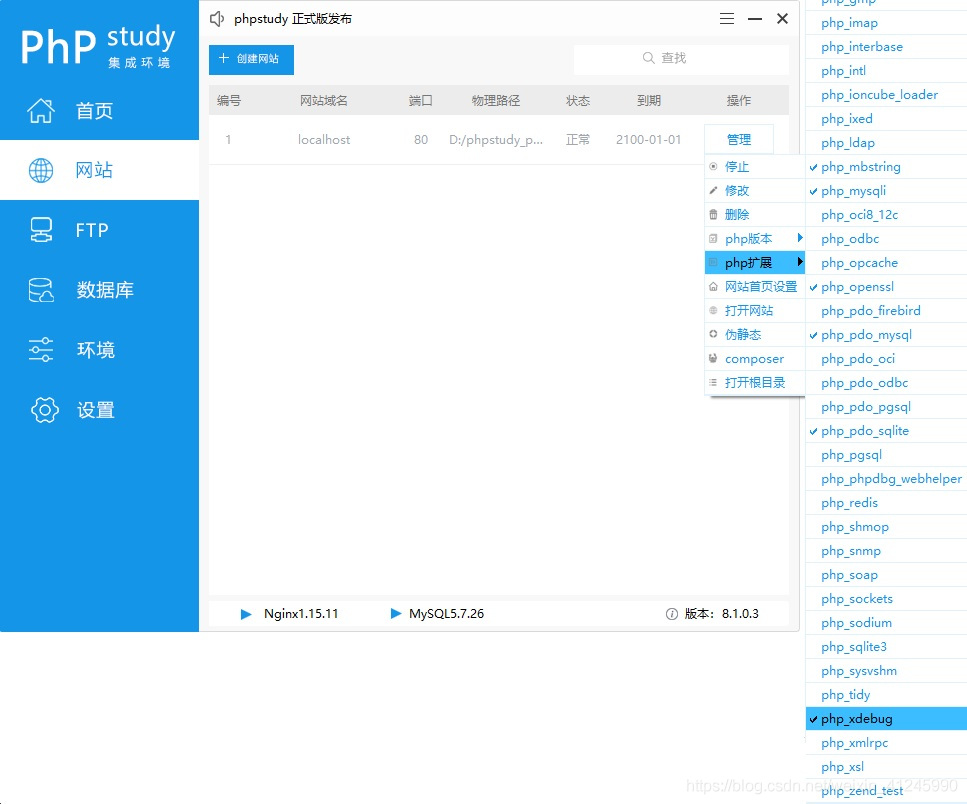Screen dimensions: 967x804
Task: Open the FTP panel
Action: pyautogui.click(x=92, y=230)
